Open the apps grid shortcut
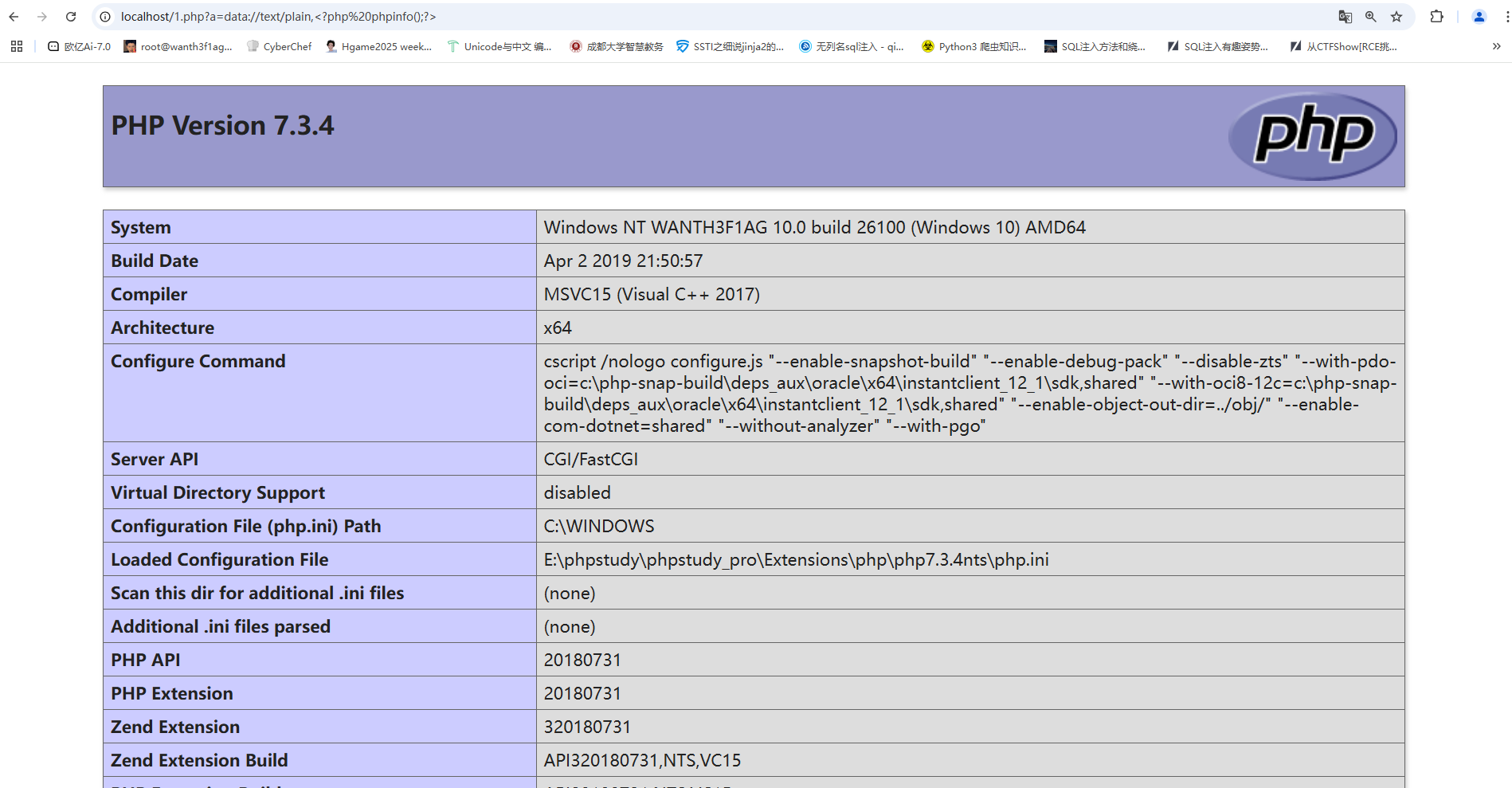The image size is (1512, 788). [x=17, y=47]
